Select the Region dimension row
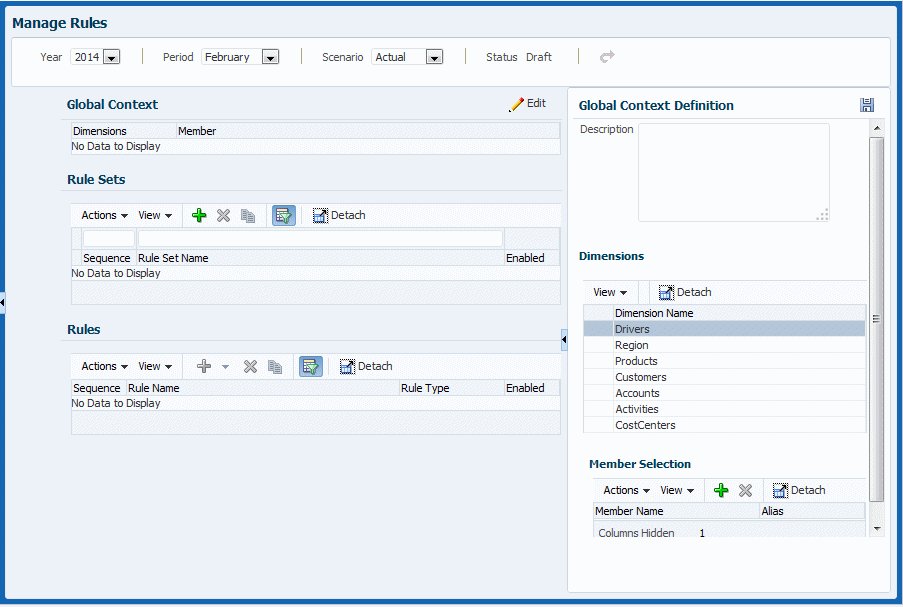This screenshot has width=903, height=607. (724, 345)
